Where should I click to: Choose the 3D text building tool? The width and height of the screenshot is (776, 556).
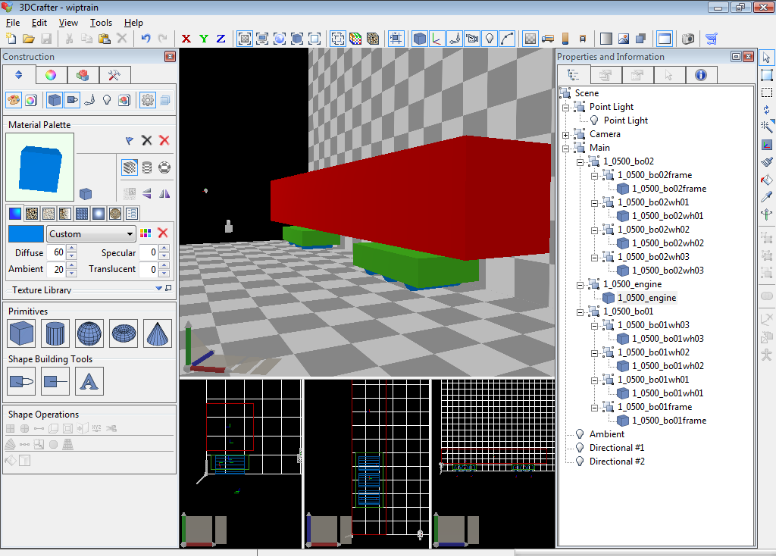click(x=89, y=381)
